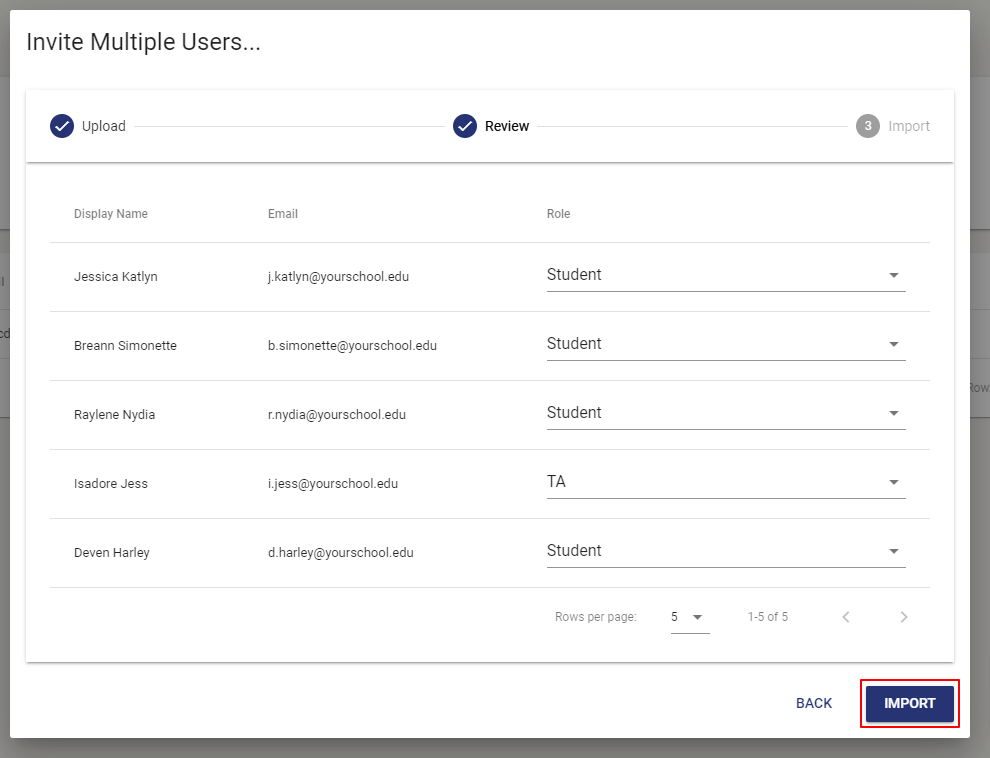
Task: Click the numbered Import step circle
Action: pos(866,126)
